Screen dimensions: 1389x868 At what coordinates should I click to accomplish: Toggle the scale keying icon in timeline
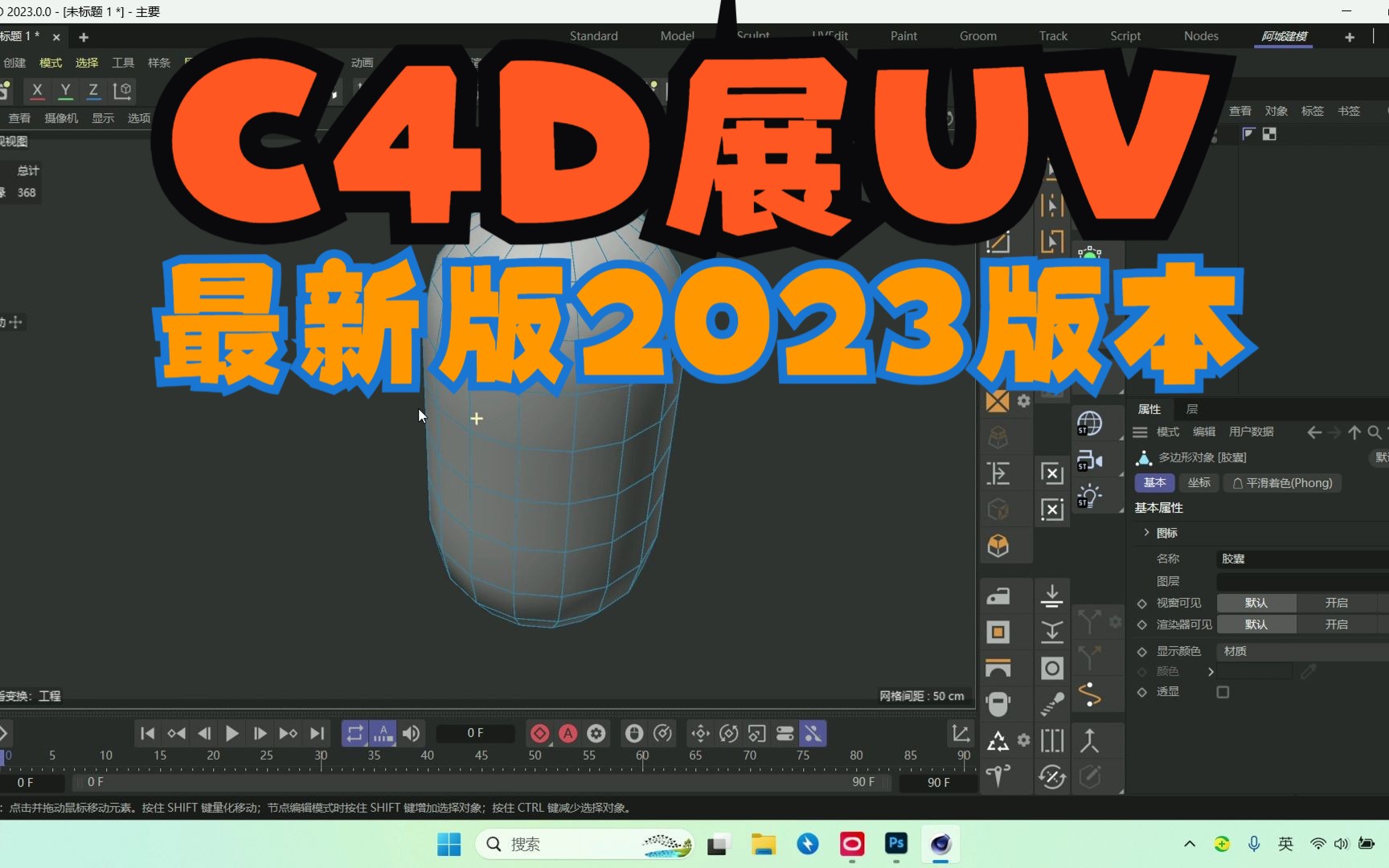point(756,733)
